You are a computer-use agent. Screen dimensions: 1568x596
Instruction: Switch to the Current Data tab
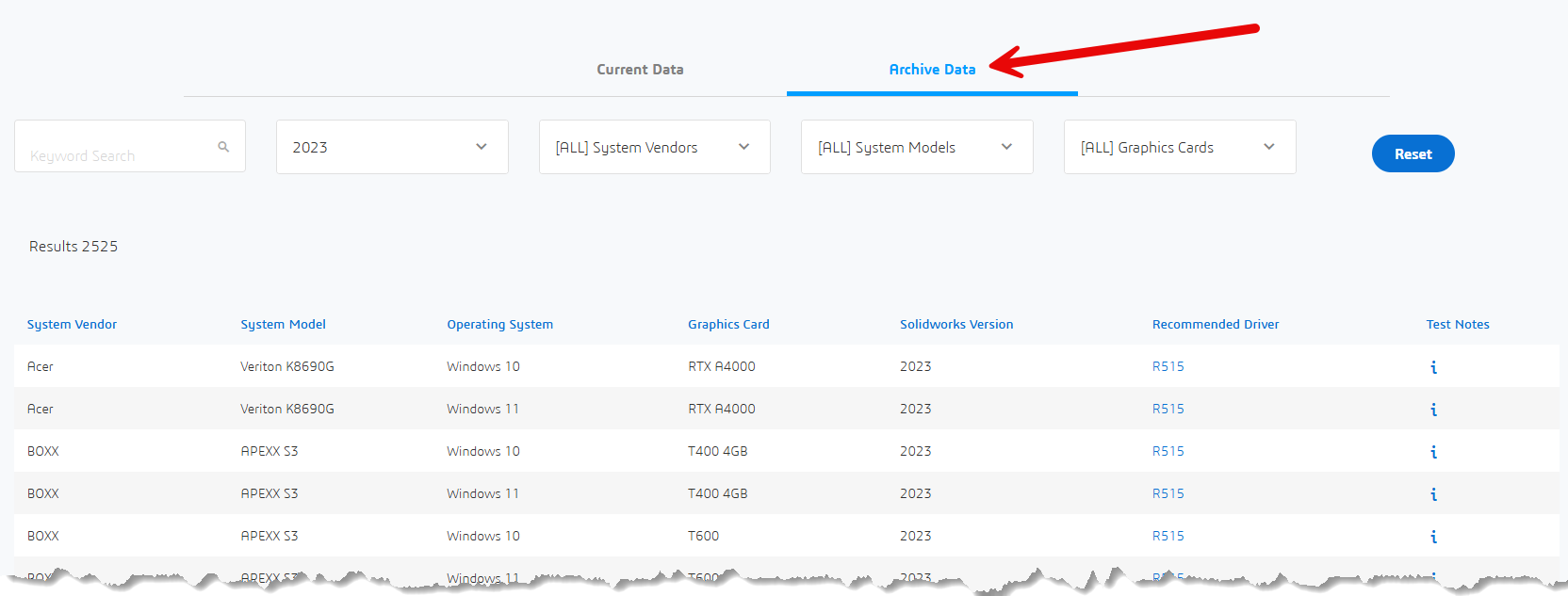click(x=640, y=70)
